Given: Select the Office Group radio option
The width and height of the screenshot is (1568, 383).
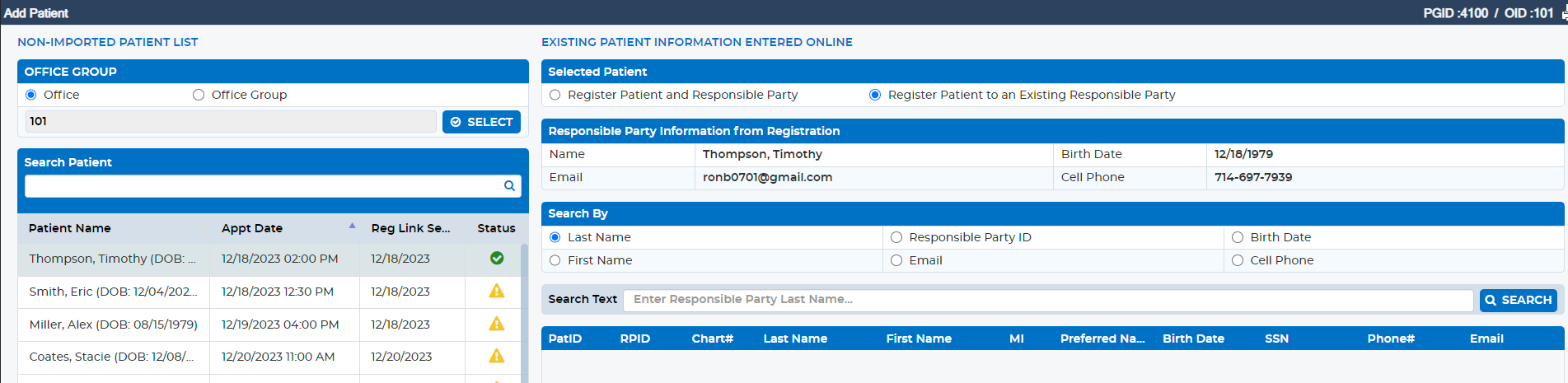Looking at the screenshot, I should (x=199, y=95).
